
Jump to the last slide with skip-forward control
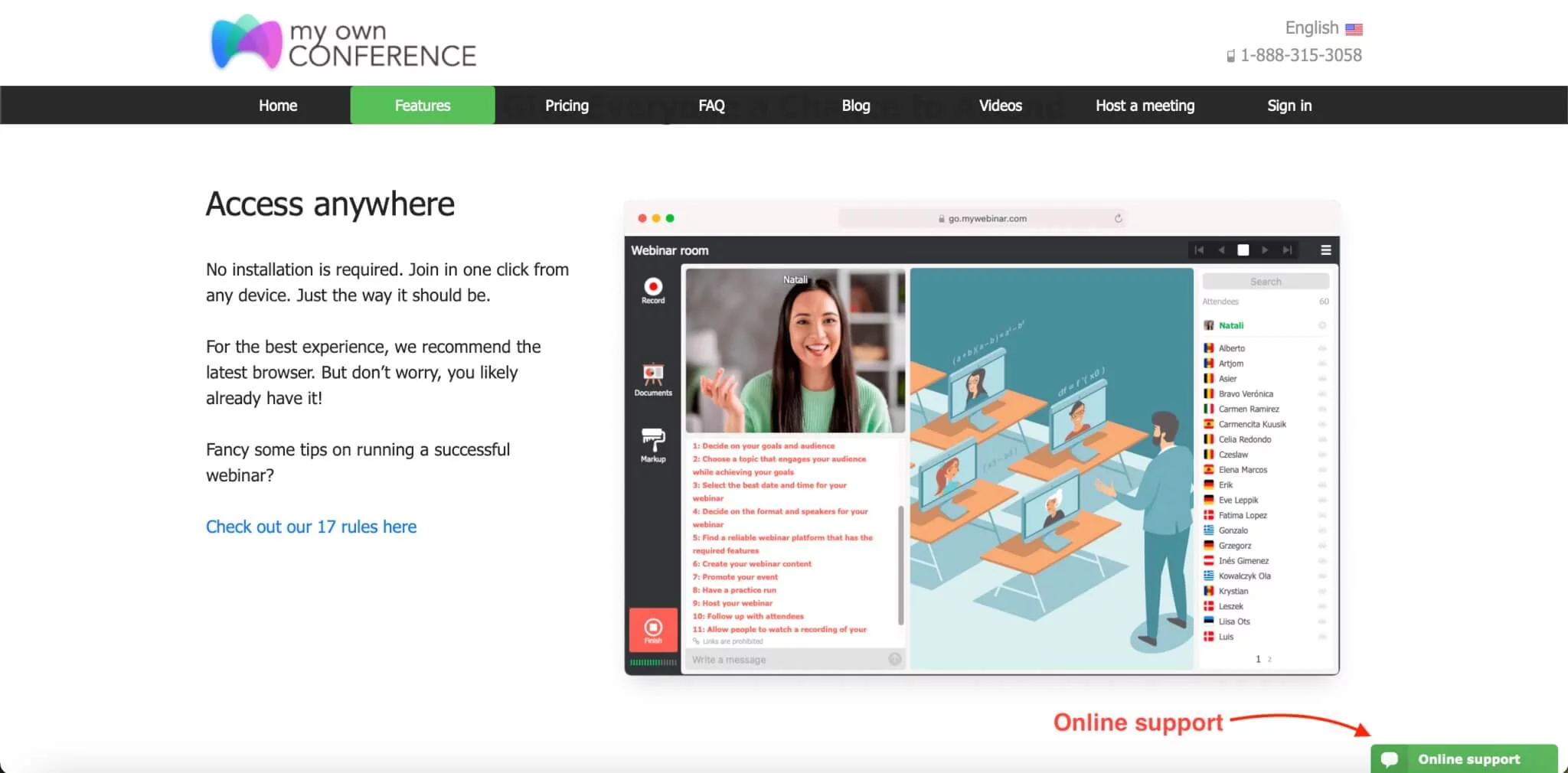click(x=1287, y=250)
